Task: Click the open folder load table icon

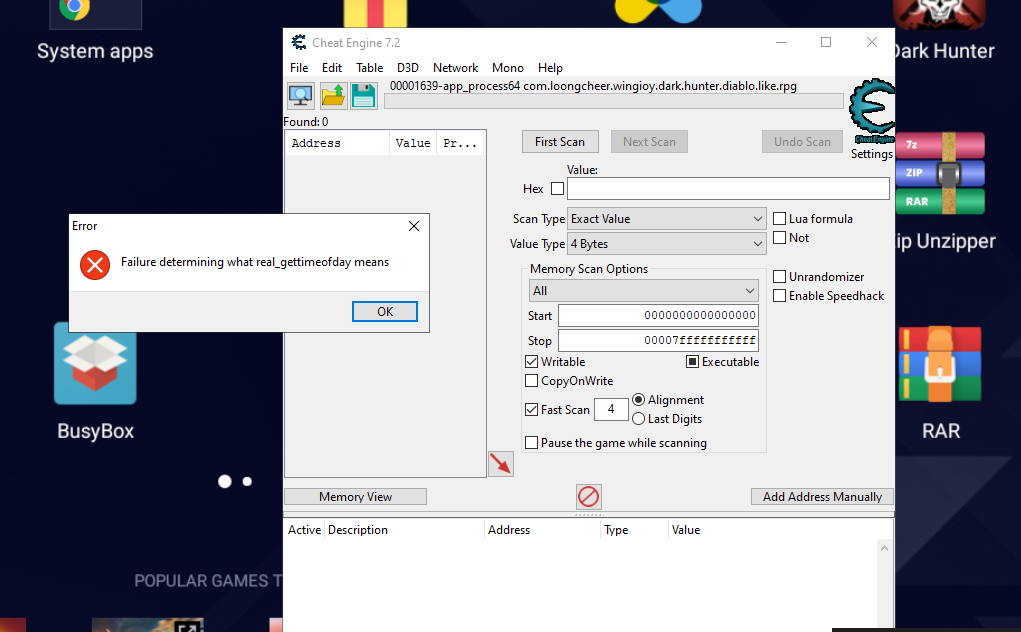Action: 333,96
